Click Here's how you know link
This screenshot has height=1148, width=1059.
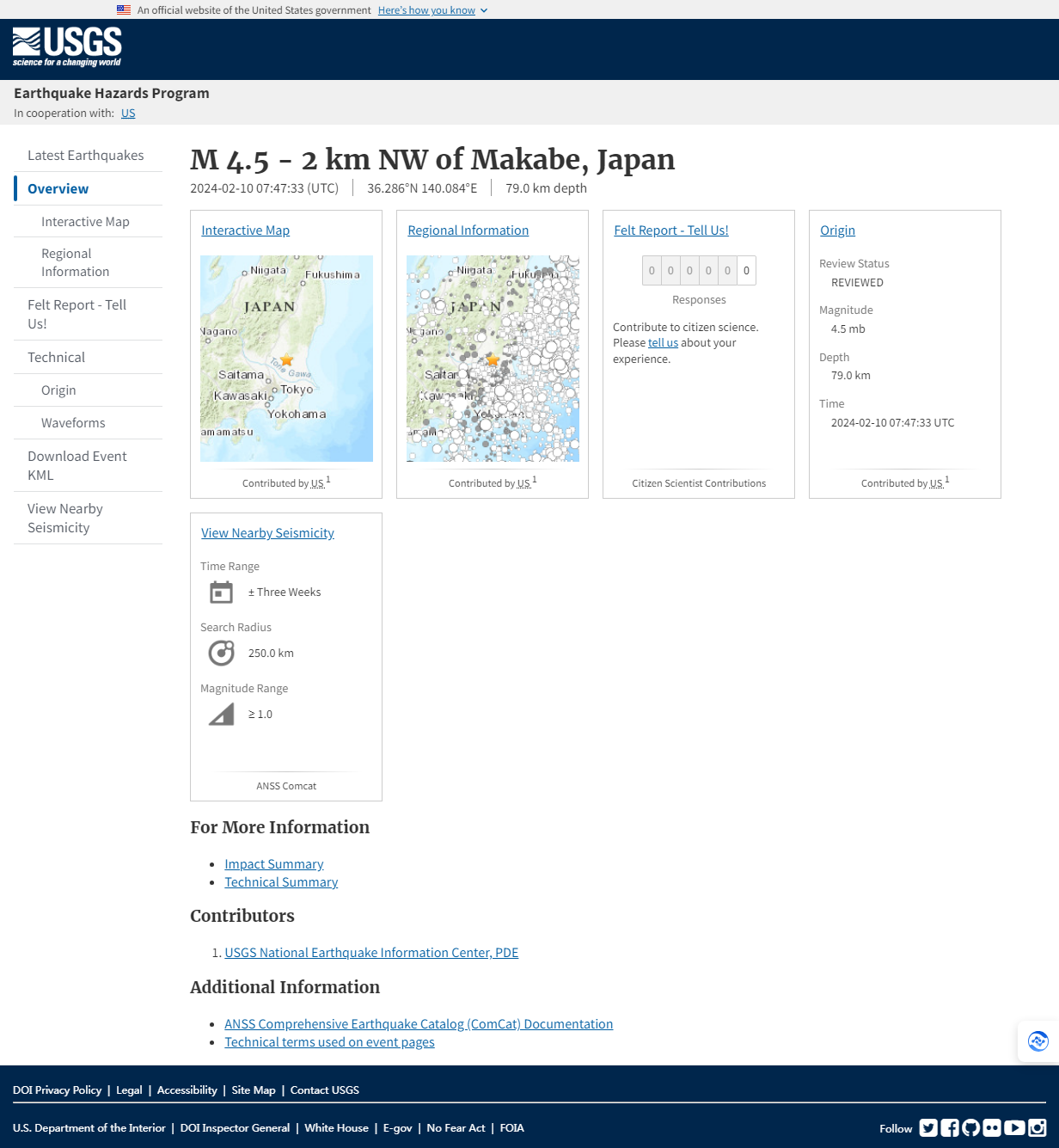[426, 10]
